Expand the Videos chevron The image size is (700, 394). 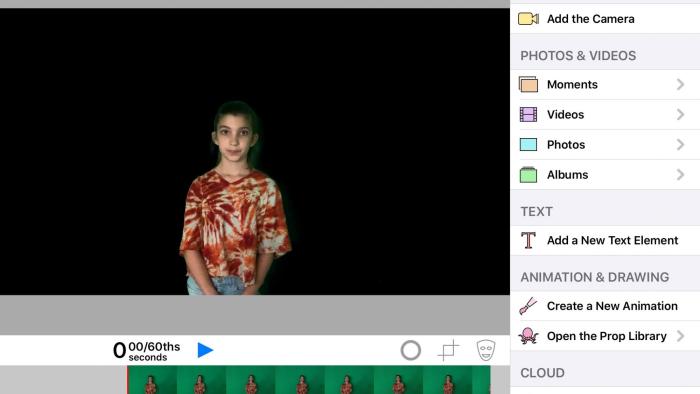[680, 115]
